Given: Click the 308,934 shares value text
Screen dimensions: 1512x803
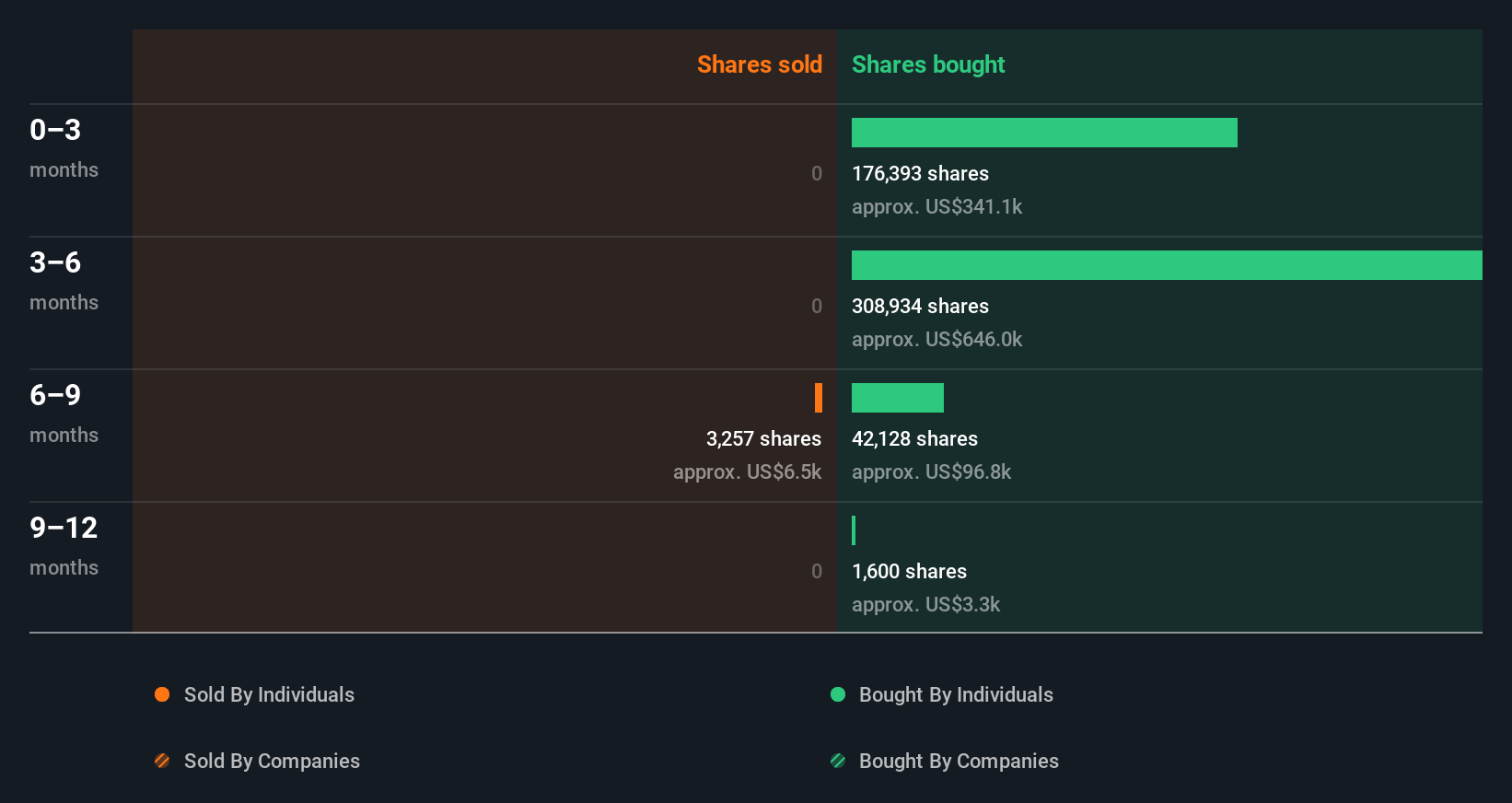Looking at the screenshot, I should click(x=920, y=306).
